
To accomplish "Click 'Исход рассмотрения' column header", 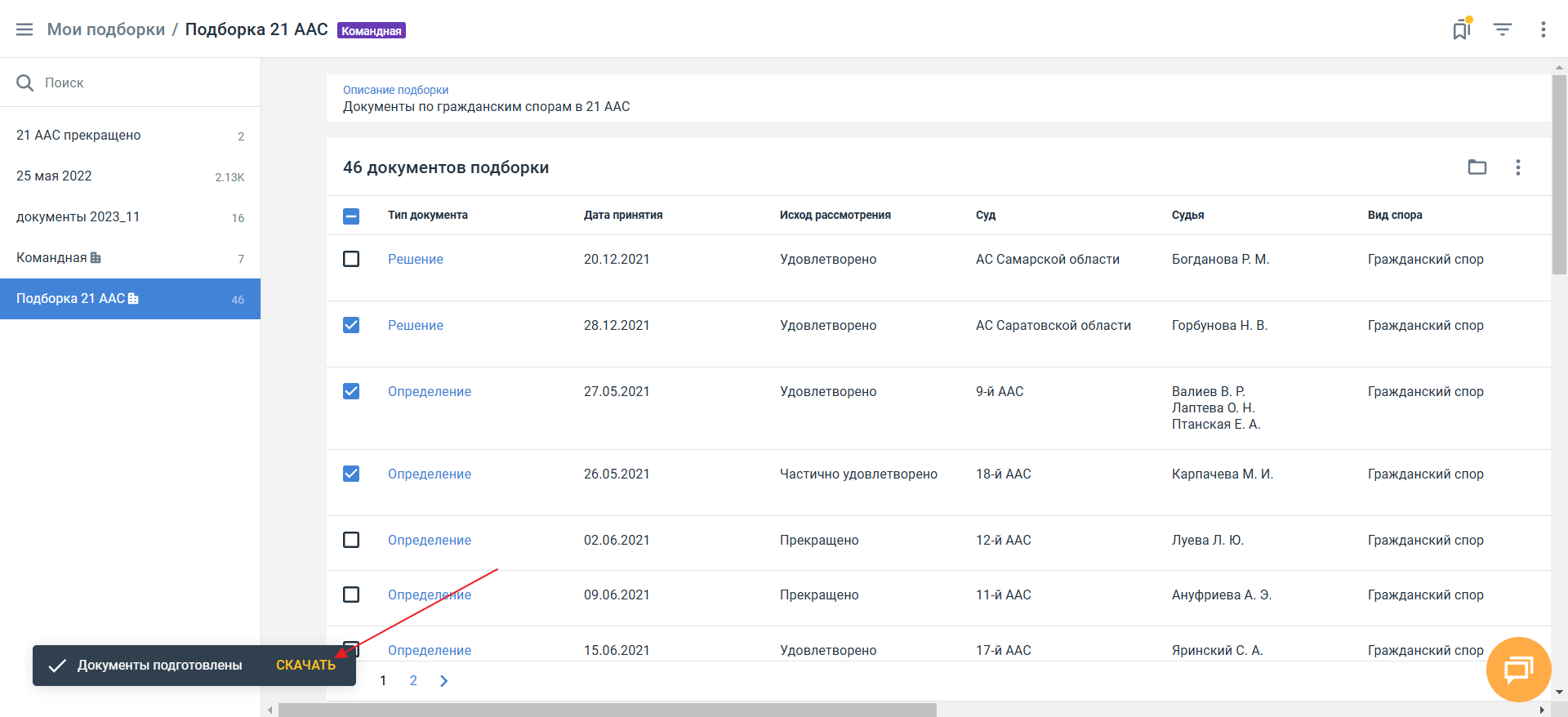I will [835, 215].
